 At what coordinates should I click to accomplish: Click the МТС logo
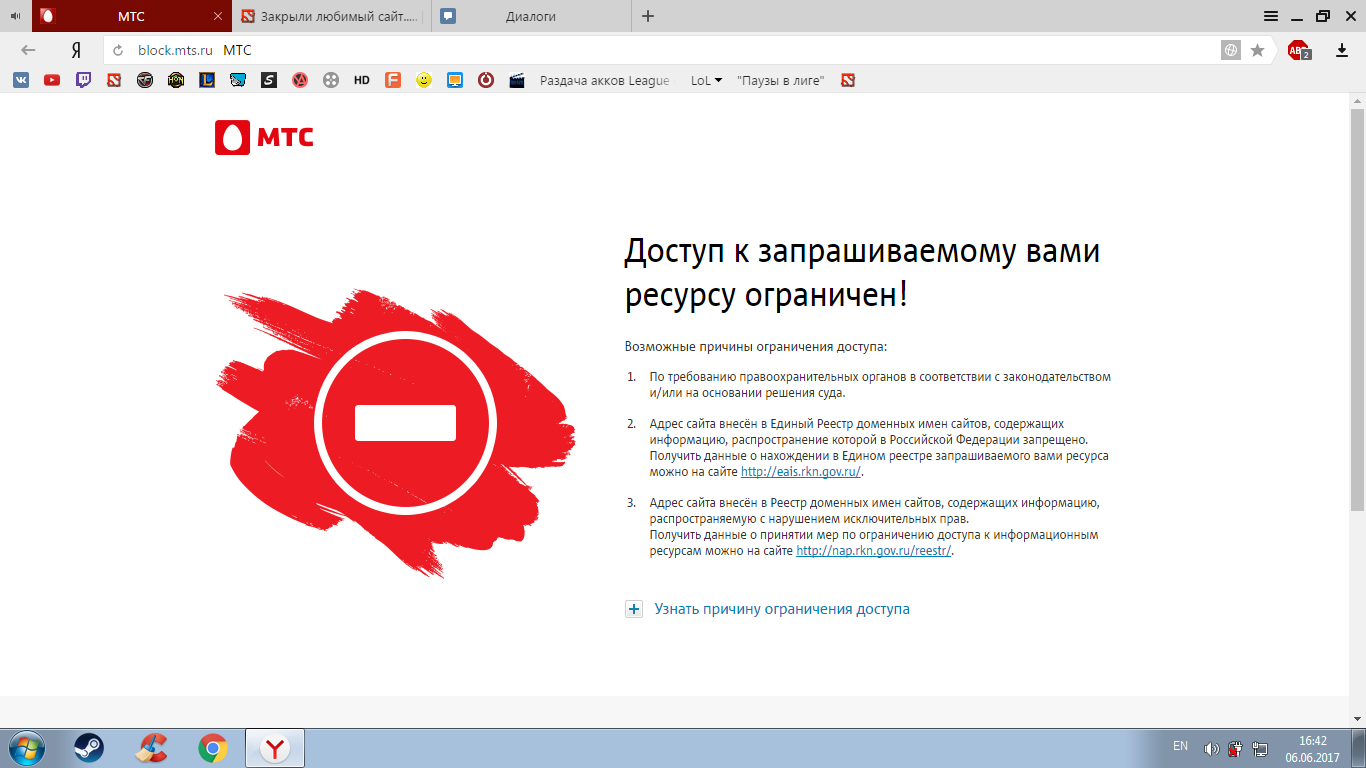pyautogui.click(x=264, y=138)
